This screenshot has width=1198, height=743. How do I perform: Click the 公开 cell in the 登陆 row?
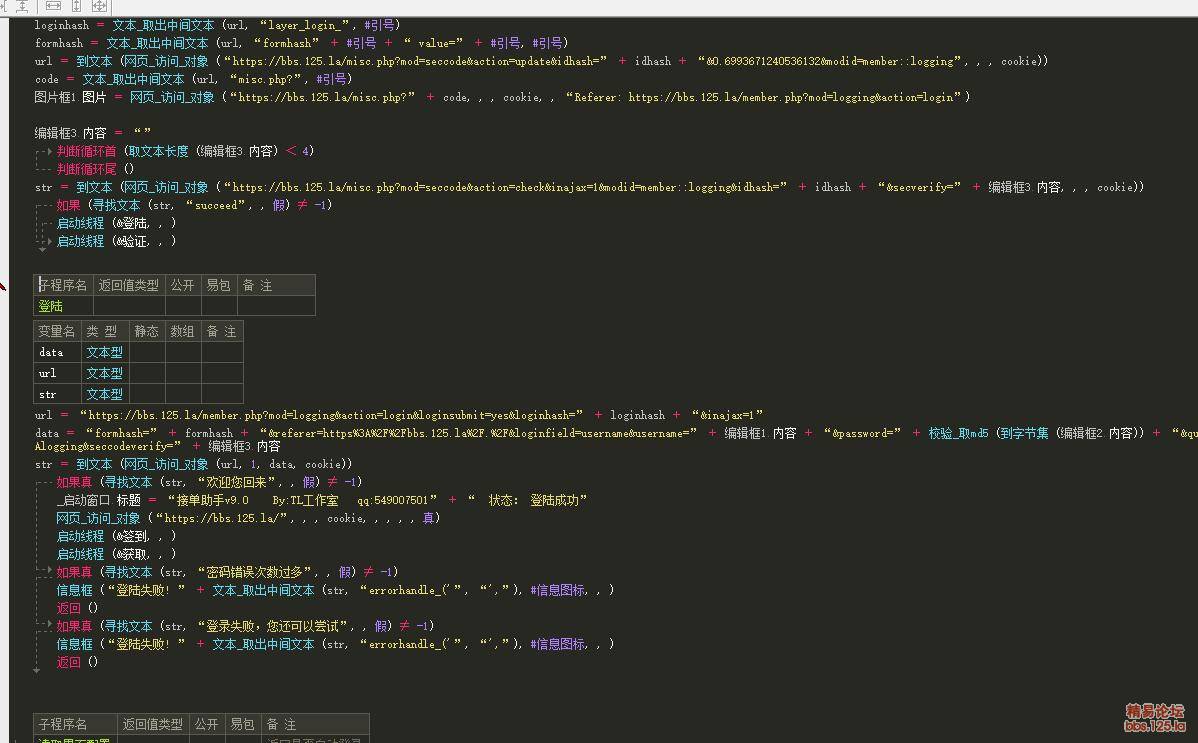coord(183,306)
